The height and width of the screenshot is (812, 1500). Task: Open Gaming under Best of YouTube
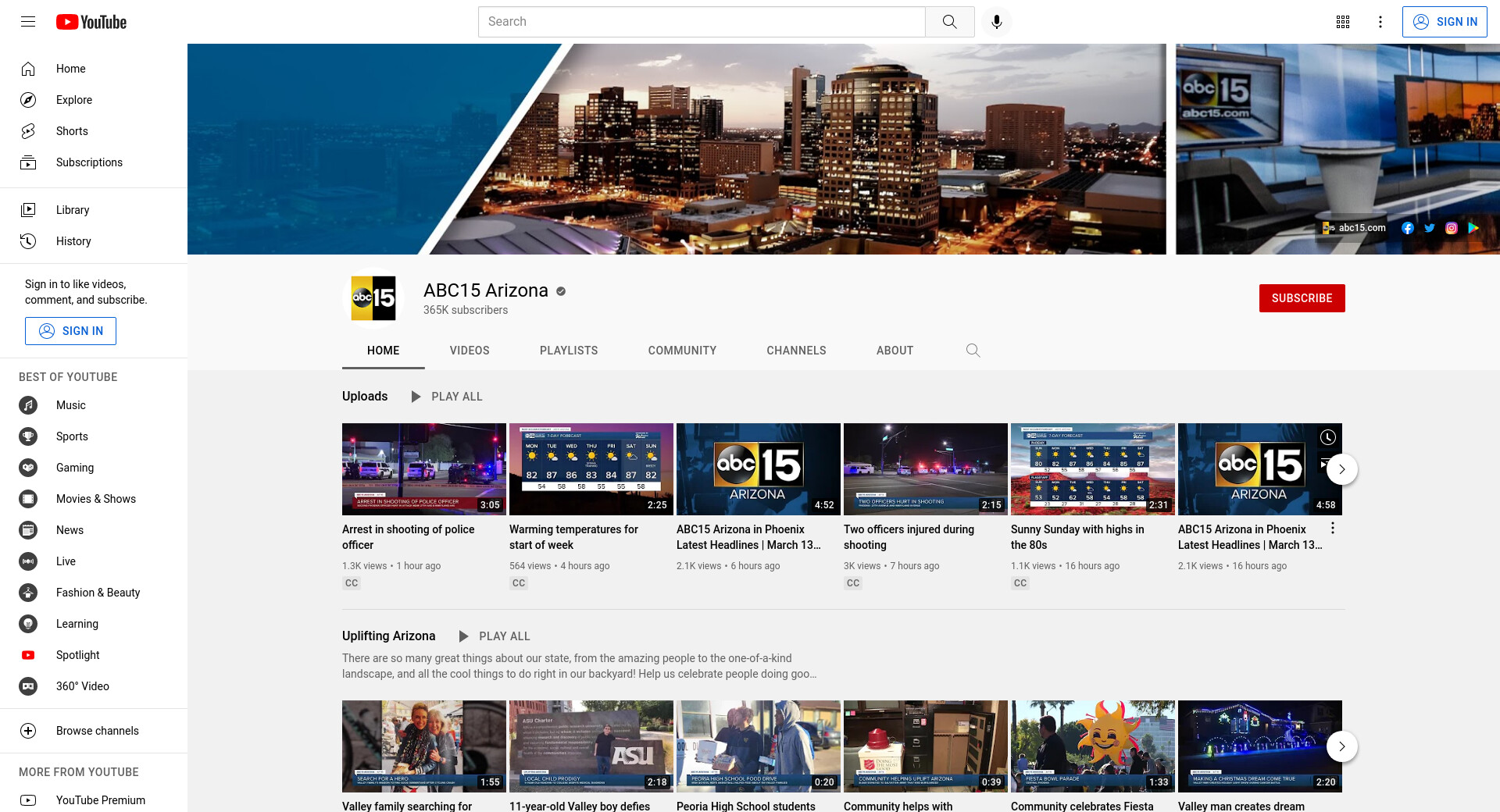pyautogui.click(x=94, y=468)
